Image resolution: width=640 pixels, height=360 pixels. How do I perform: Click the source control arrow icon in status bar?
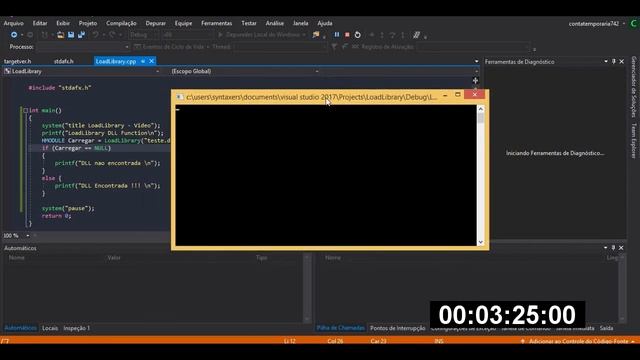point(522,341)
